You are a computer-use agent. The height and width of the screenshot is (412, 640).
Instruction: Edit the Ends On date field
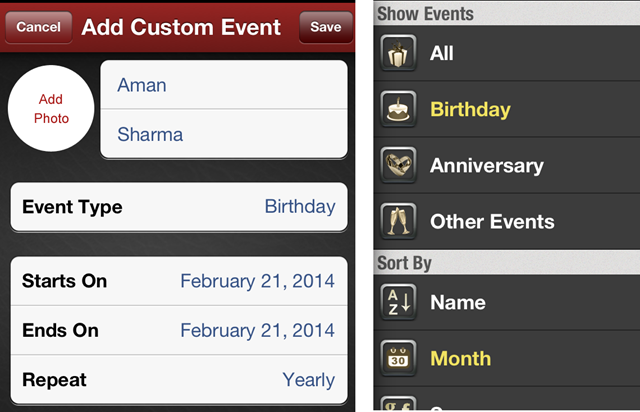click(179, 330)
